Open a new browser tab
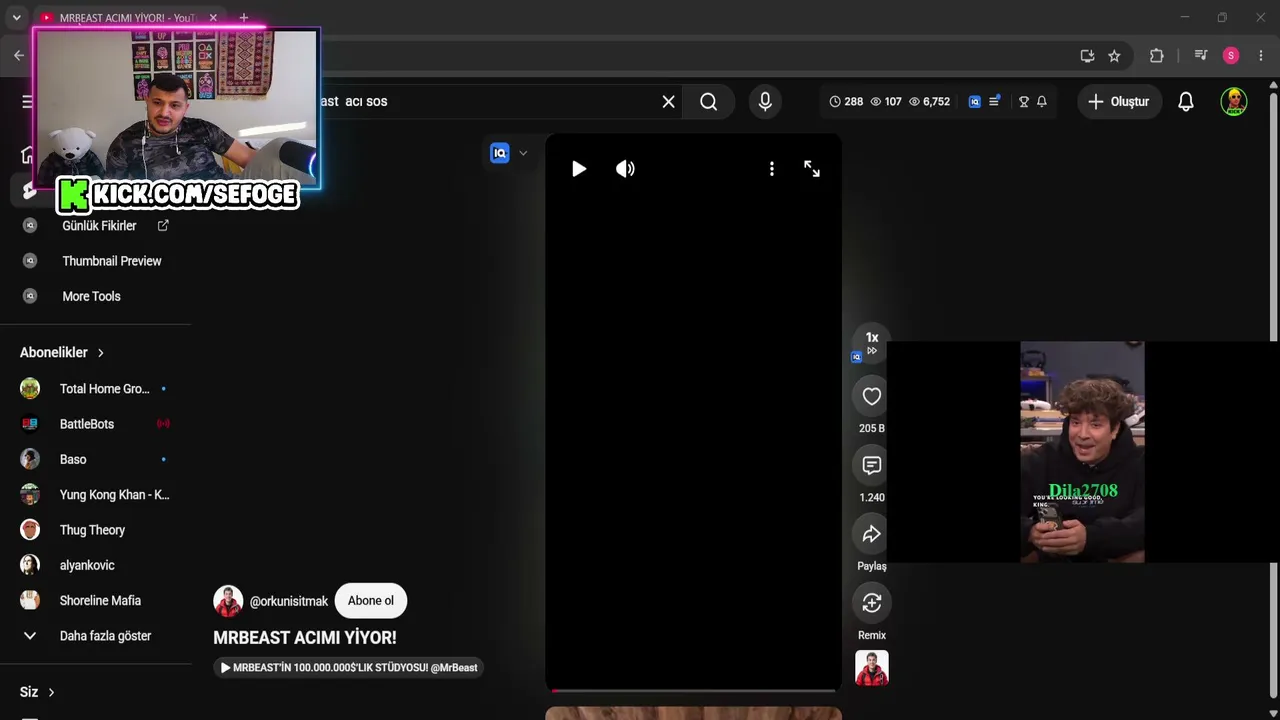 (243, 18)
